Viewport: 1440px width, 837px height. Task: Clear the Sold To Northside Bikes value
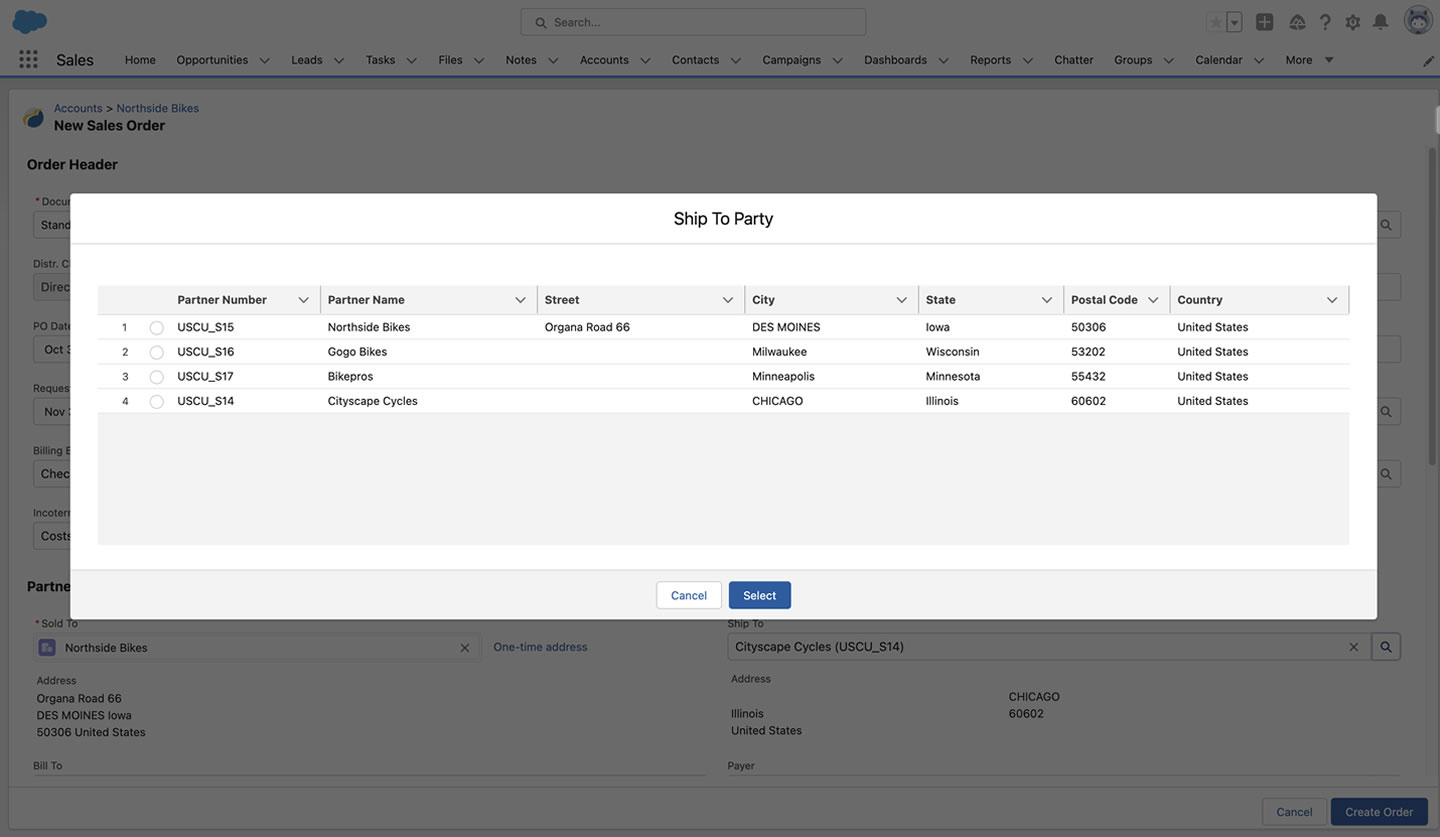click(464, 648)
